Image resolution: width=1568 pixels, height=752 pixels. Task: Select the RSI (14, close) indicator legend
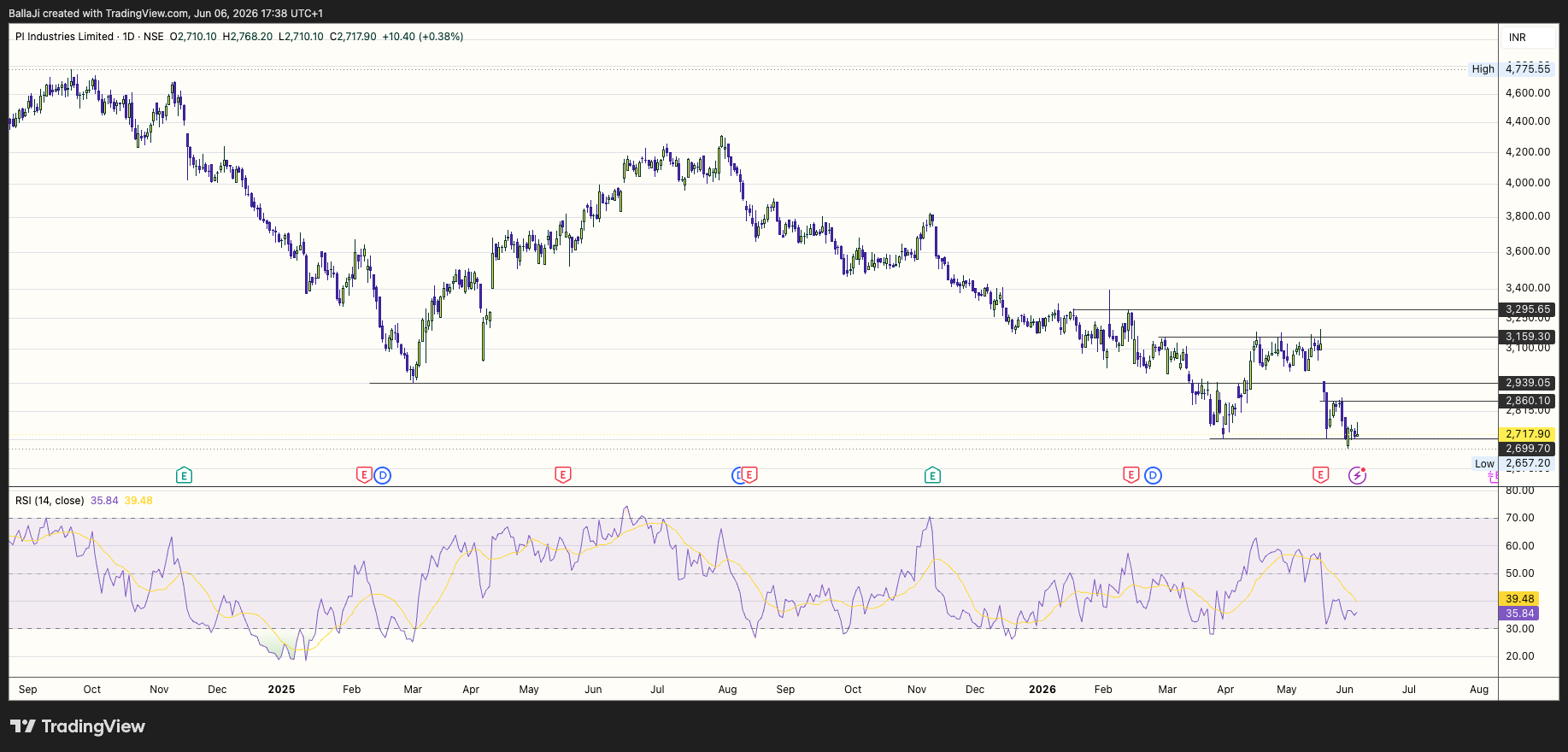(50, 501)
